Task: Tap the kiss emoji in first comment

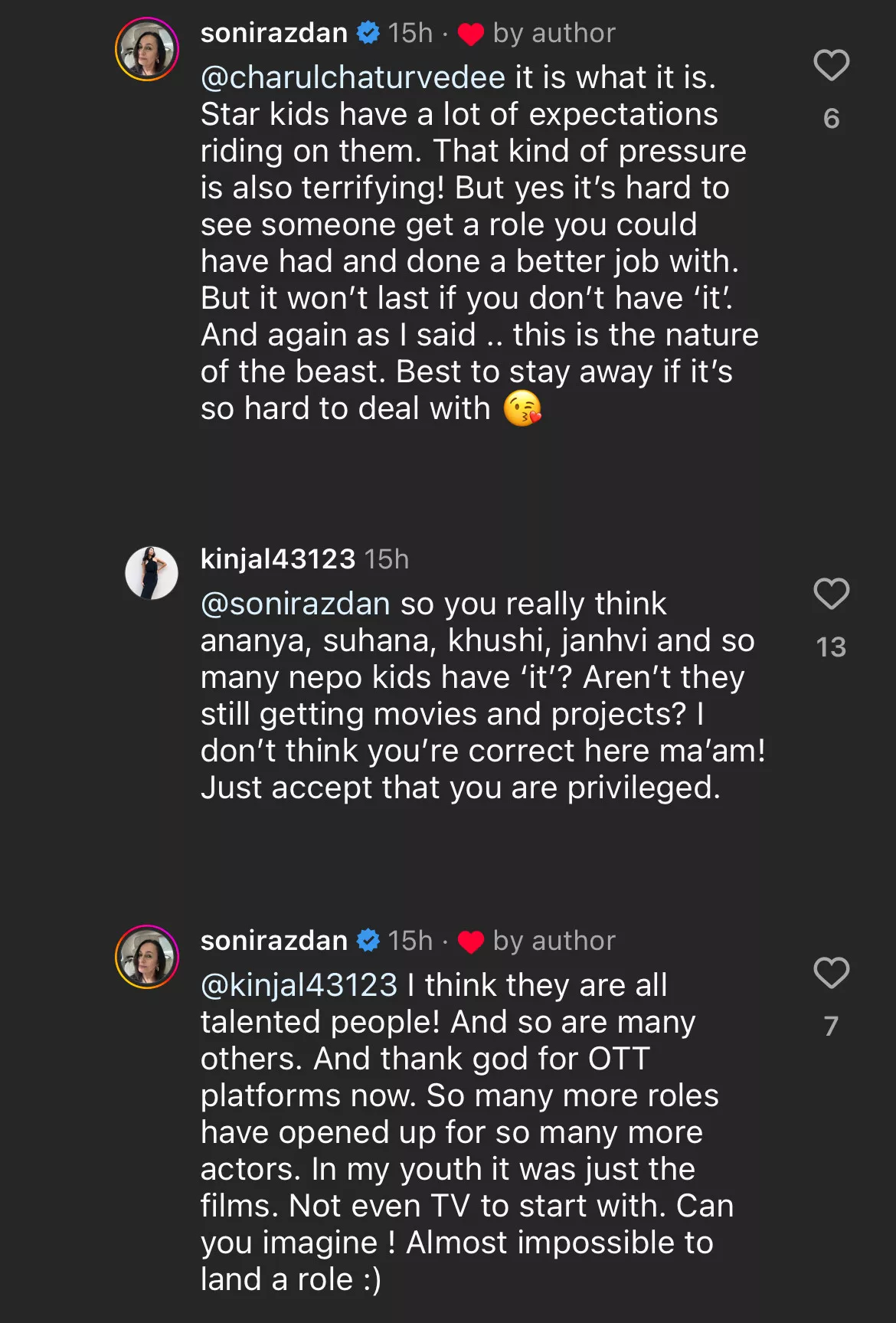Action: [522, 408]
